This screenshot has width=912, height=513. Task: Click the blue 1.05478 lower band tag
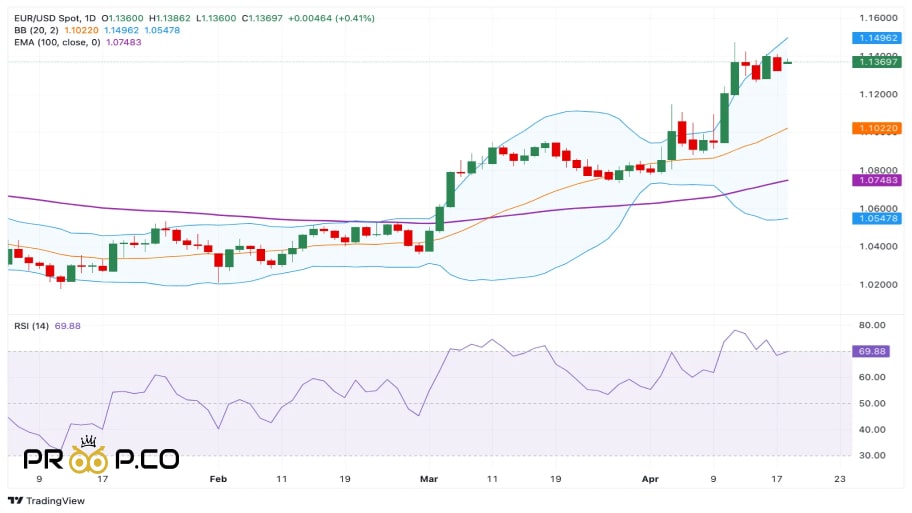(879, 219)
